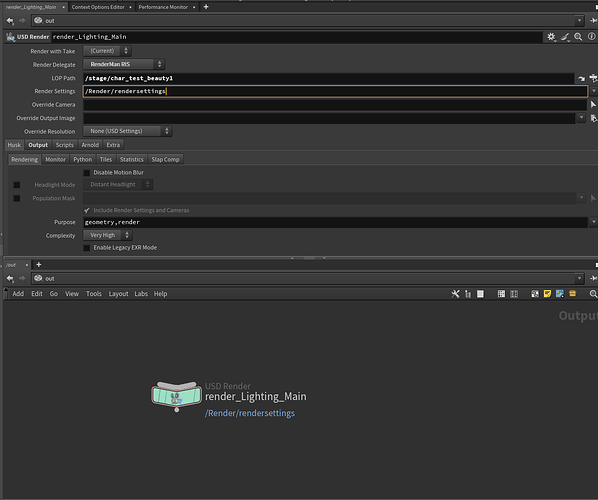Click the network editor wrench tools icon
This screenshot has height=500, width=598.
coord(455,294)
